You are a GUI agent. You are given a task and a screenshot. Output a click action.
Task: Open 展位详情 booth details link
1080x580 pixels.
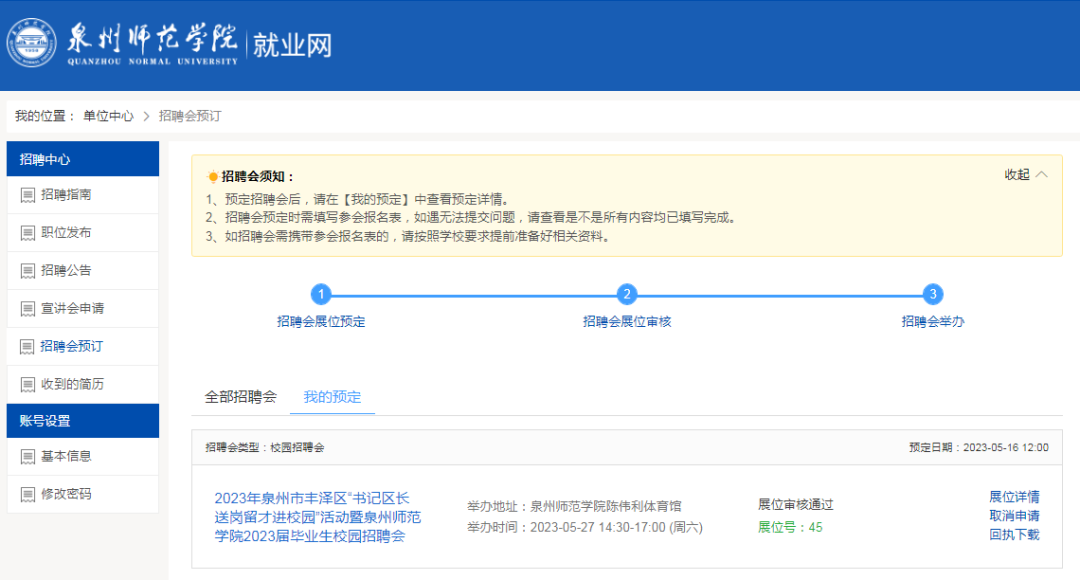pos(1014,497)
